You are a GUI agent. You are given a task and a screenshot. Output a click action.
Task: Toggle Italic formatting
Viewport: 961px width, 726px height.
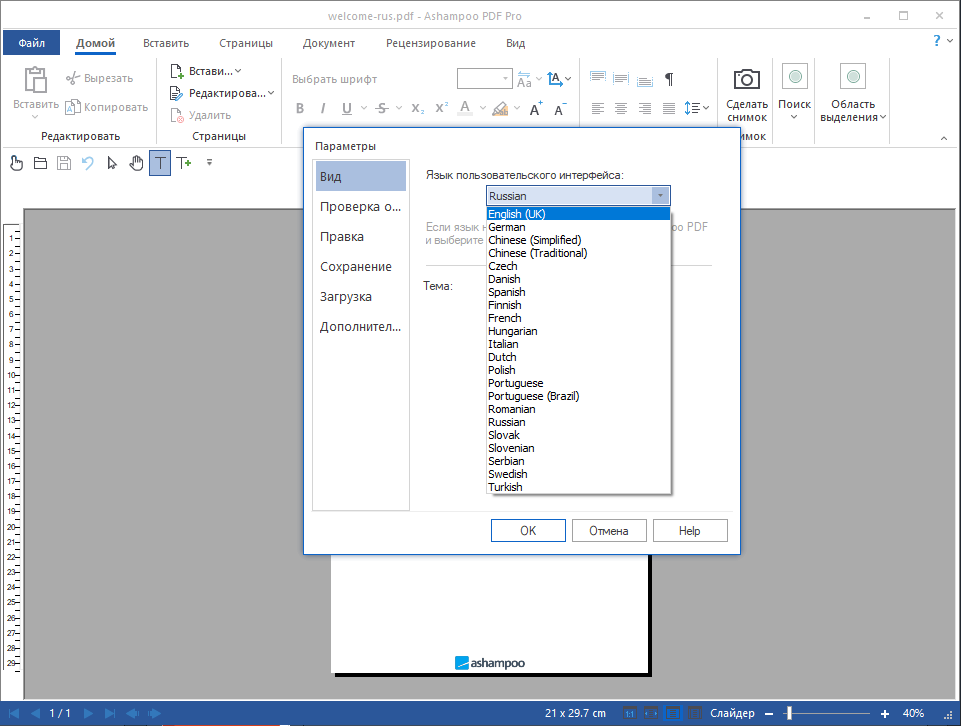click(323, 108)
